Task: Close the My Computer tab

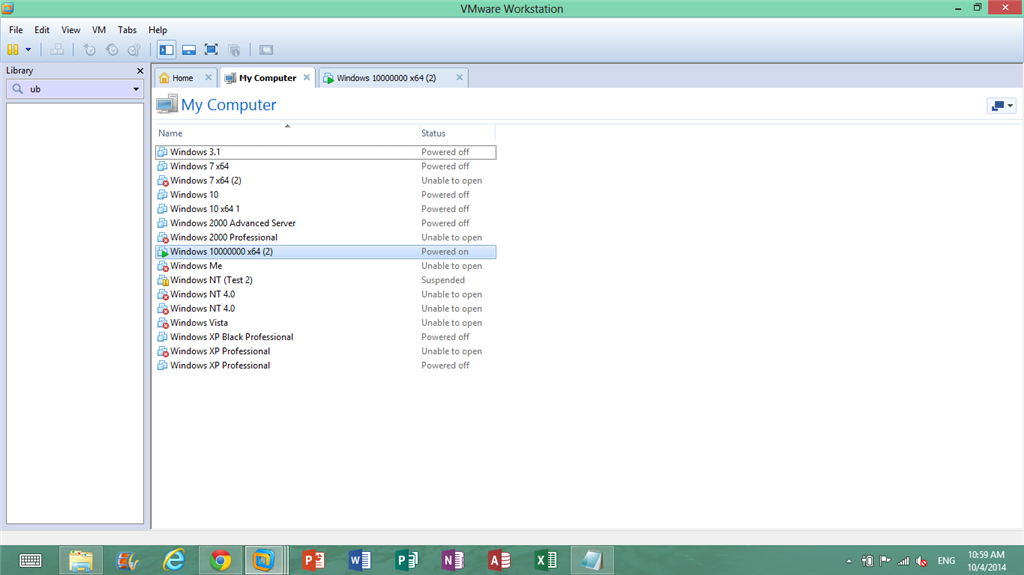Action: [306, 77]
